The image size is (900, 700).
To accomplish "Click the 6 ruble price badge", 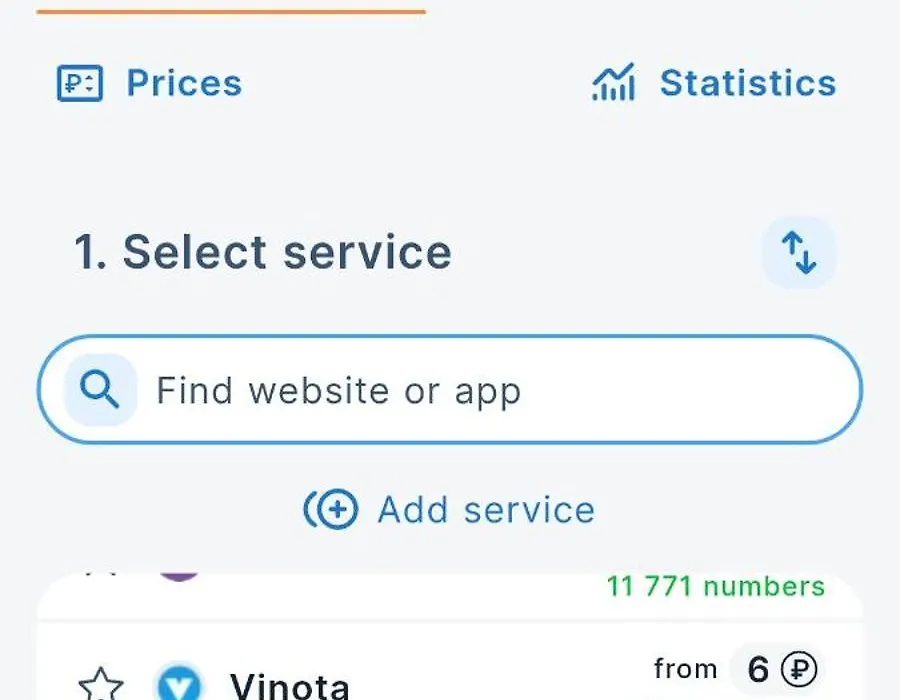I will coord(778,669).
